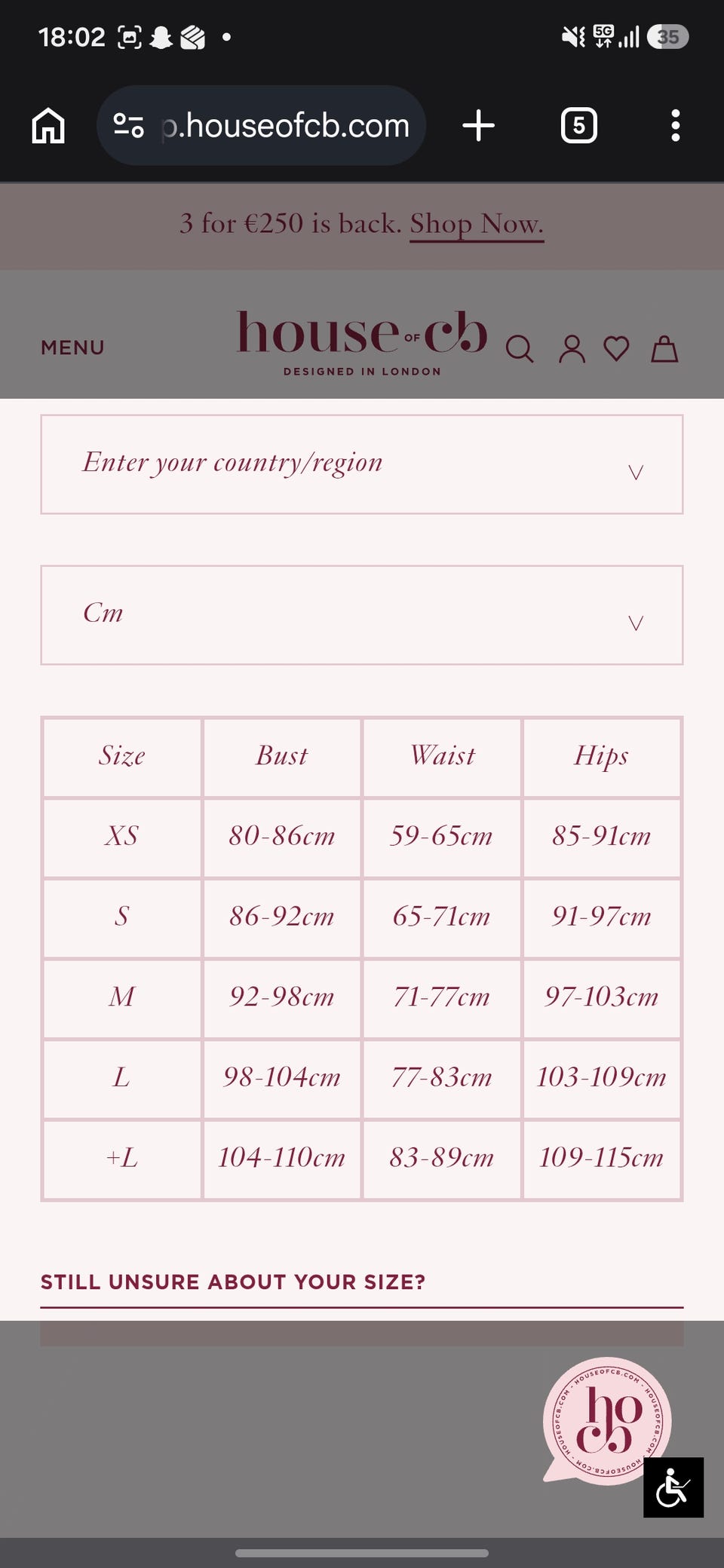Open the wishlist heart icon
Screen dimensions: 724x1568
[617, 348]
